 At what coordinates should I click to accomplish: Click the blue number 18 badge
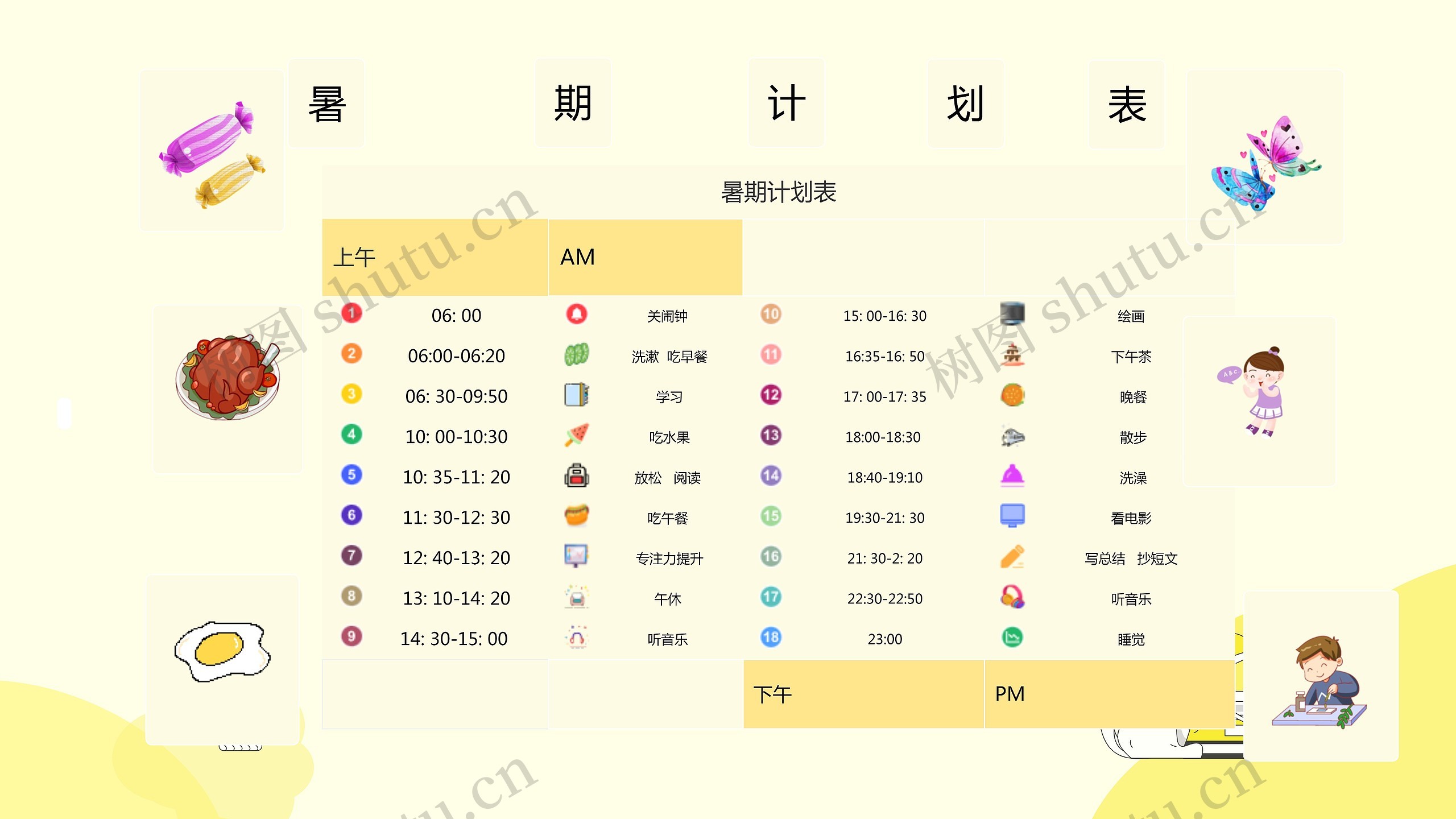coord(771,637)
